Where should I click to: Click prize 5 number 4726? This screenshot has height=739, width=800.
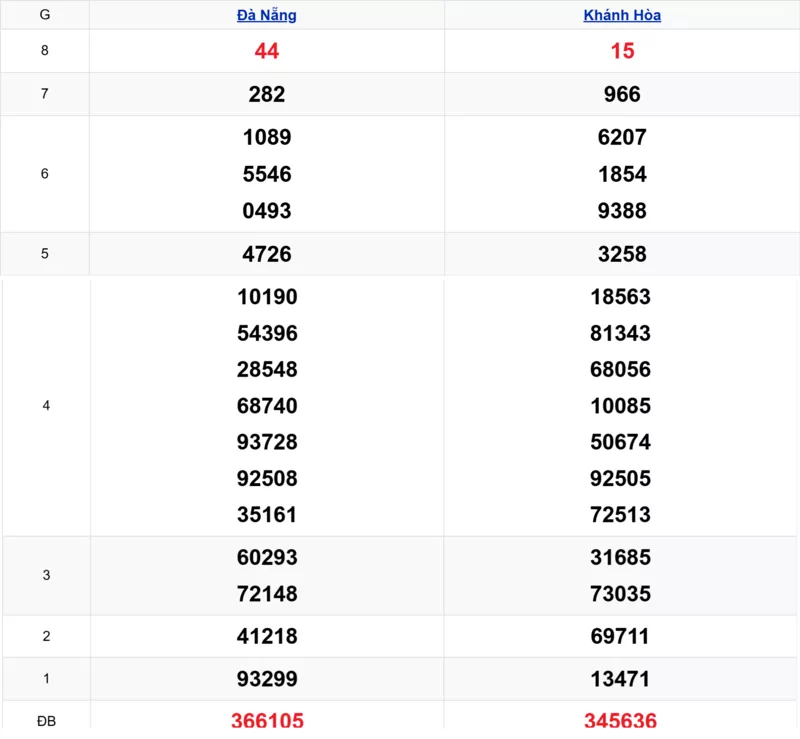(267, 254)
